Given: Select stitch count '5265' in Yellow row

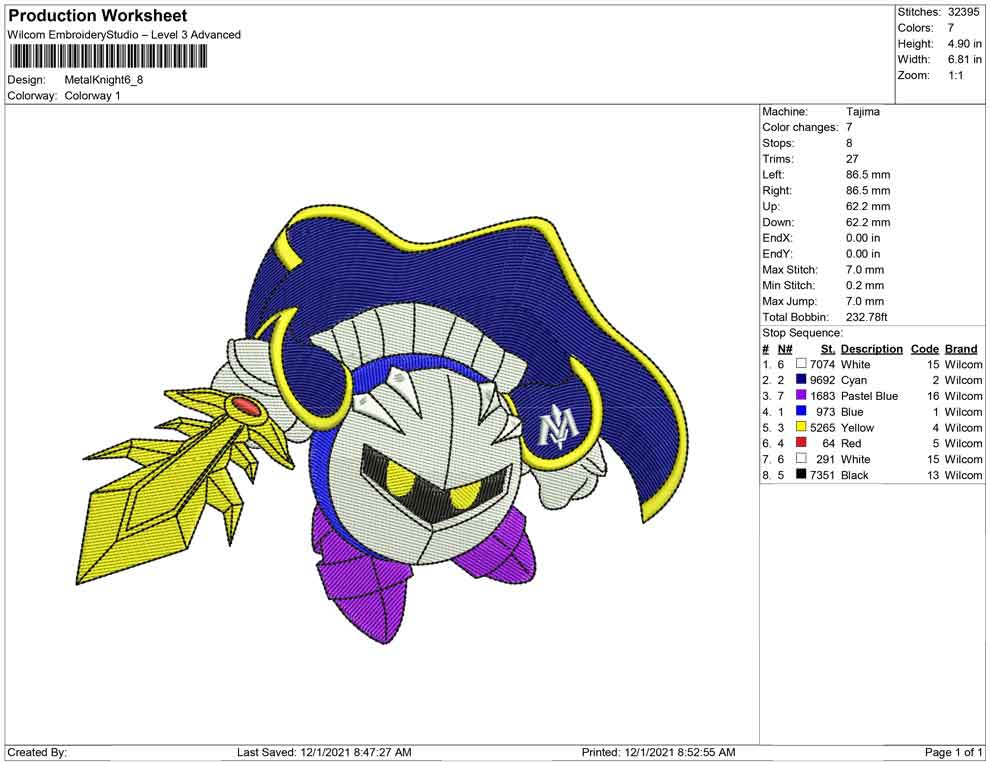Looking at the screenshot, I should coord(822,427).
